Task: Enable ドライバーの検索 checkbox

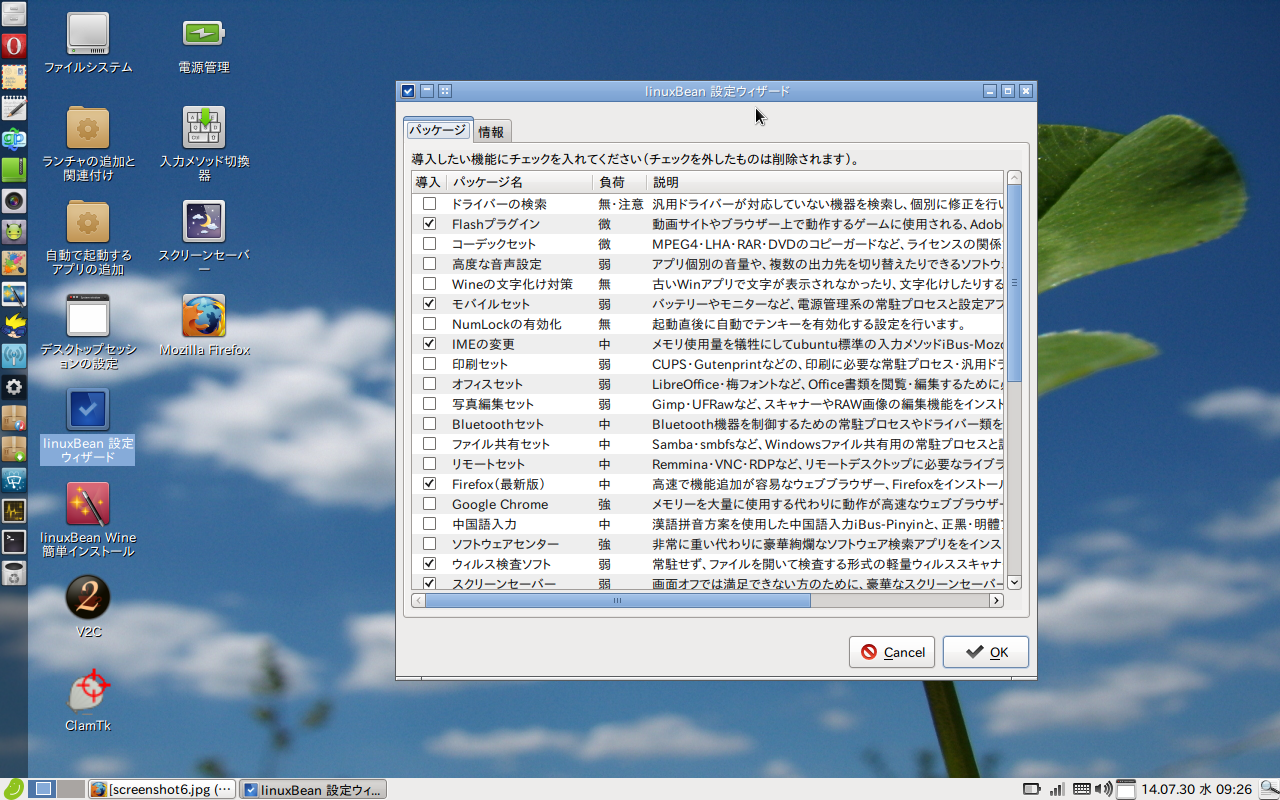Action: pos(429,204)
